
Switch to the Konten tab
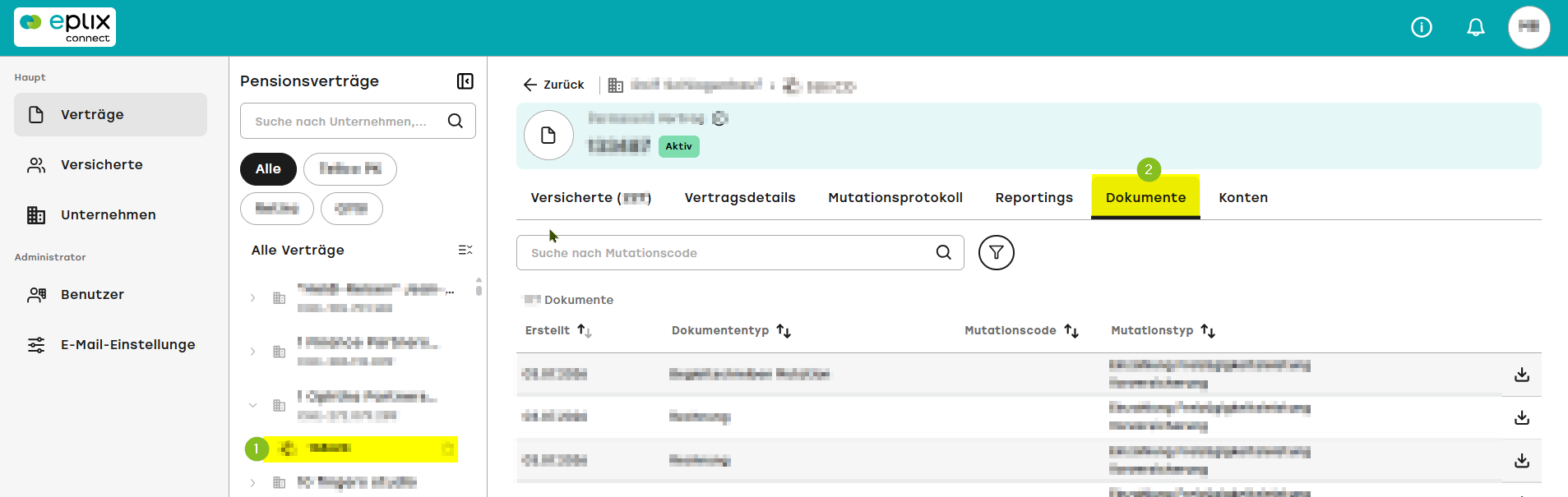(1243, 197)
